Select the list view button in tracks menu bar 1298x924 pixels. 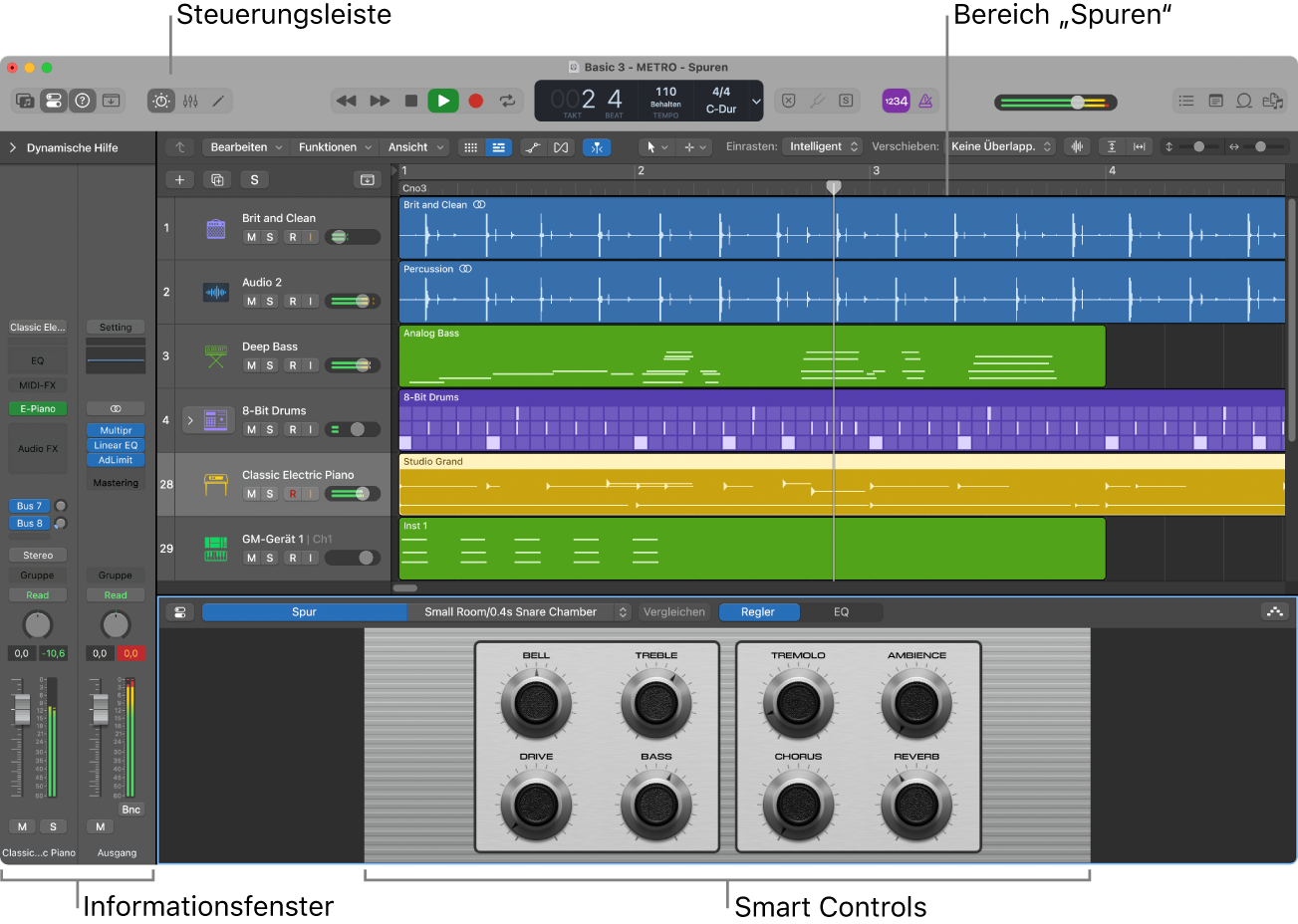[x=498, y=147]
